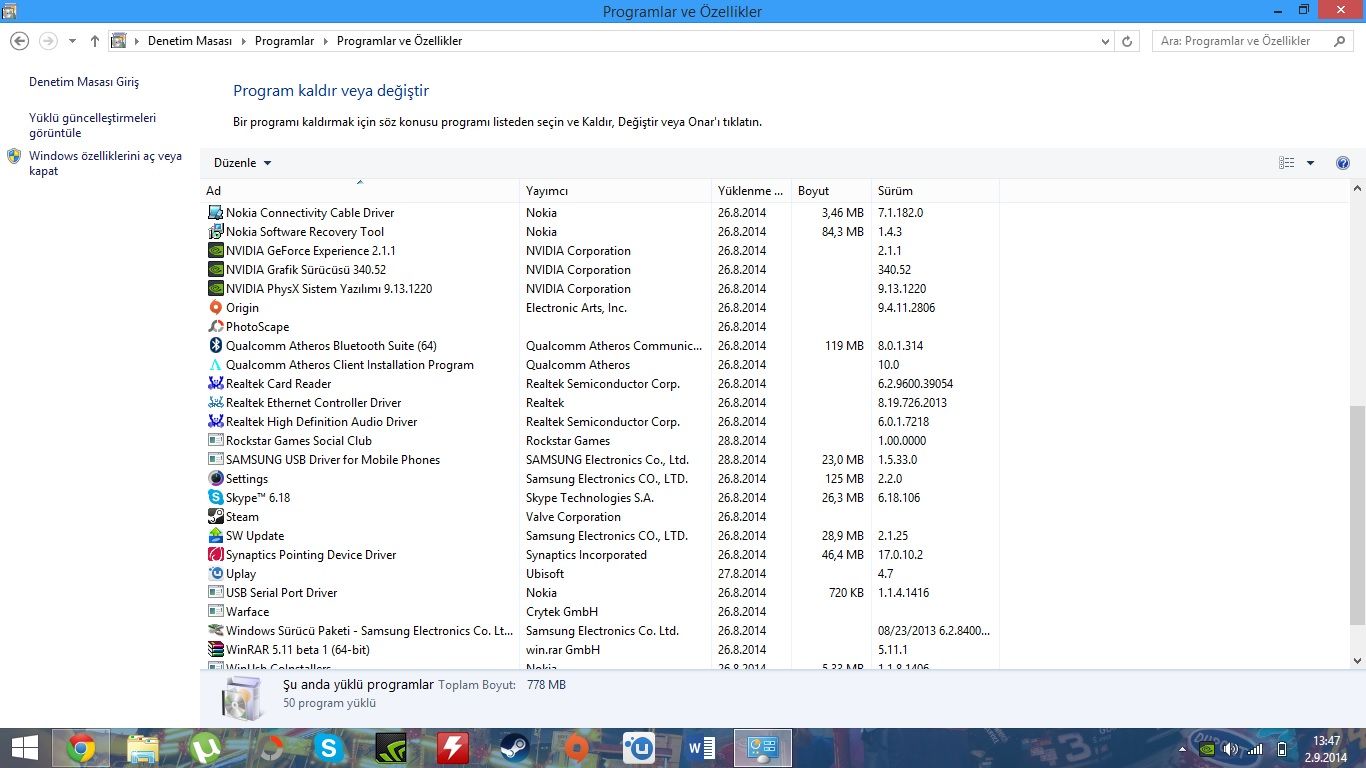Click the up-one-level arrow in the navigation bar
The height and width of the screenshot is (768, 1366).
pyautogui.click(x=95, y=41)
